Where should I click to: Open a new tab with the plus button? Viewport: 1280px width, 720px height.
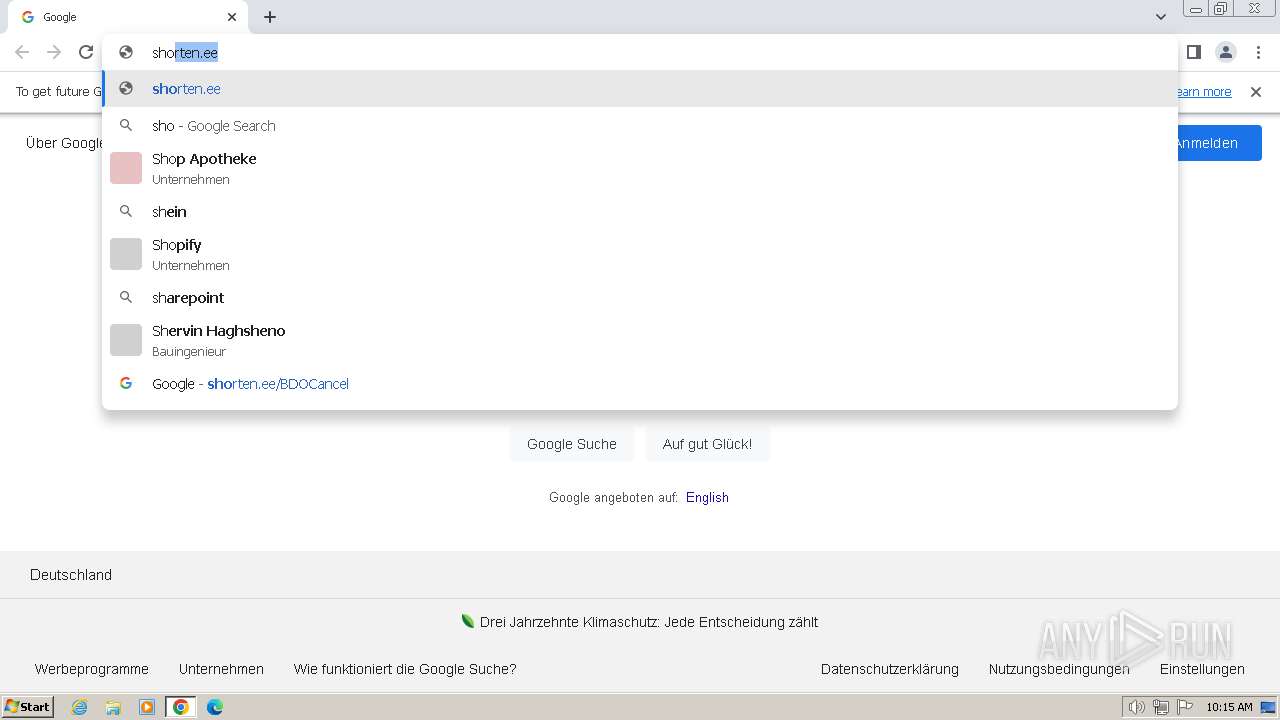pyautogui.click(x=270, y=17)
